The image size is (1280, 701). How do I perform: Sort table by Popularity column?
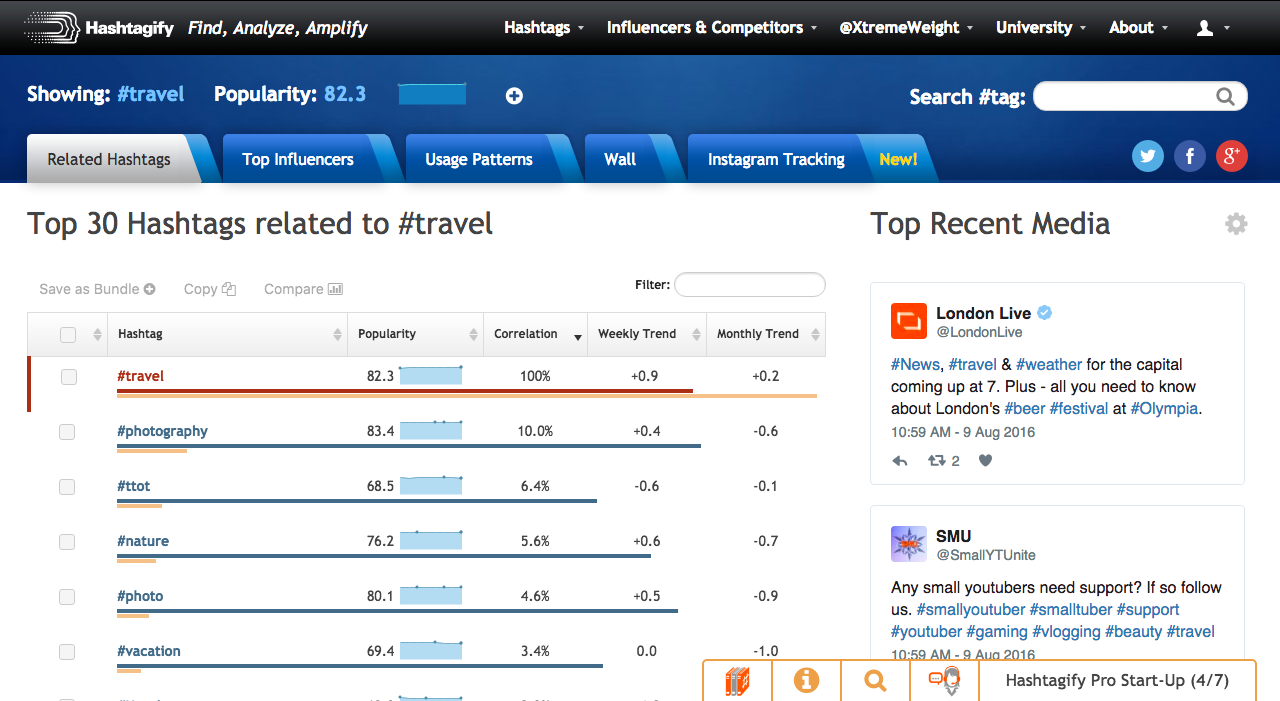(415, 334)
